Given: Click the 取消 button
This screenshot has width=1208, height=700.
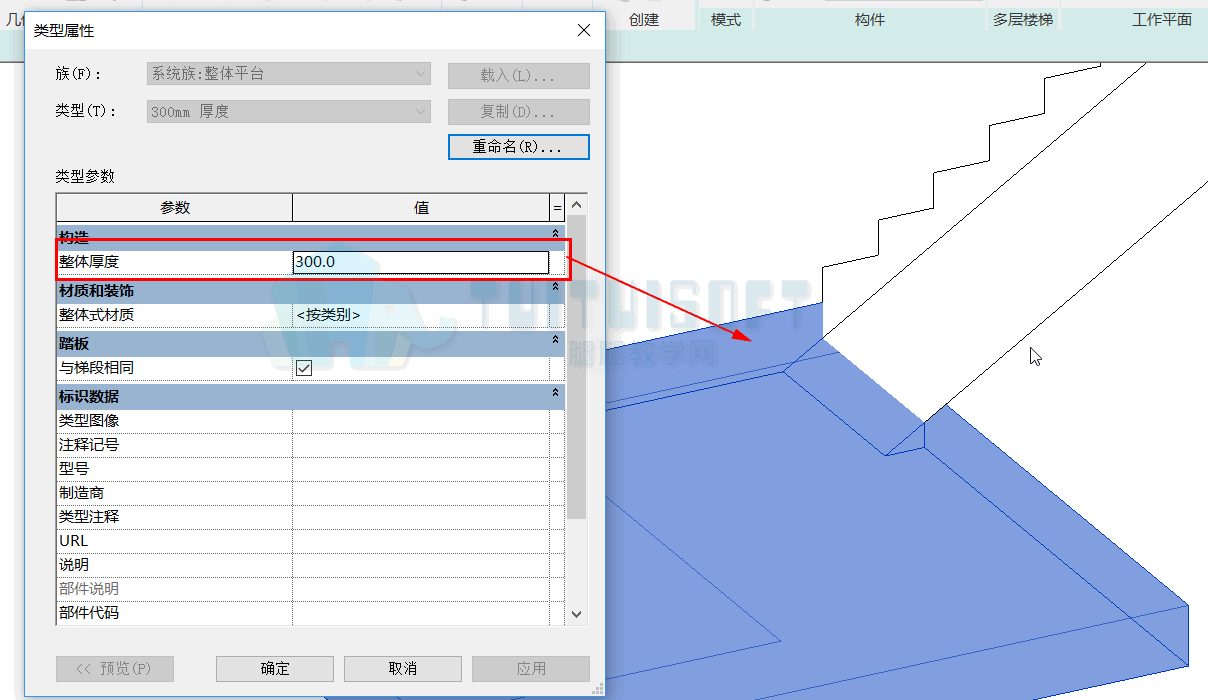Looking at the screenshot, I should 403,668.
